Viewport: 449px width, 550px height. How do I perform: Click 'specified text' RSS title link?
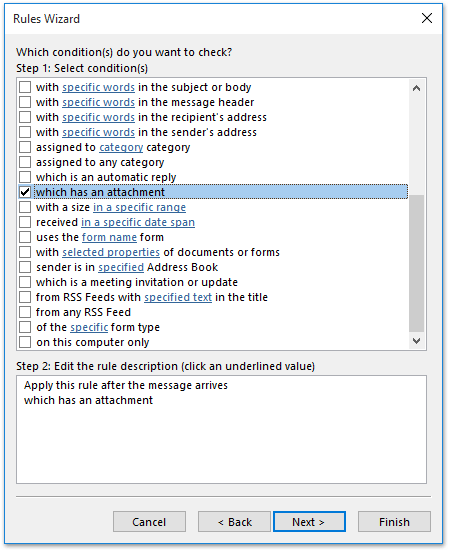point(178,297)
